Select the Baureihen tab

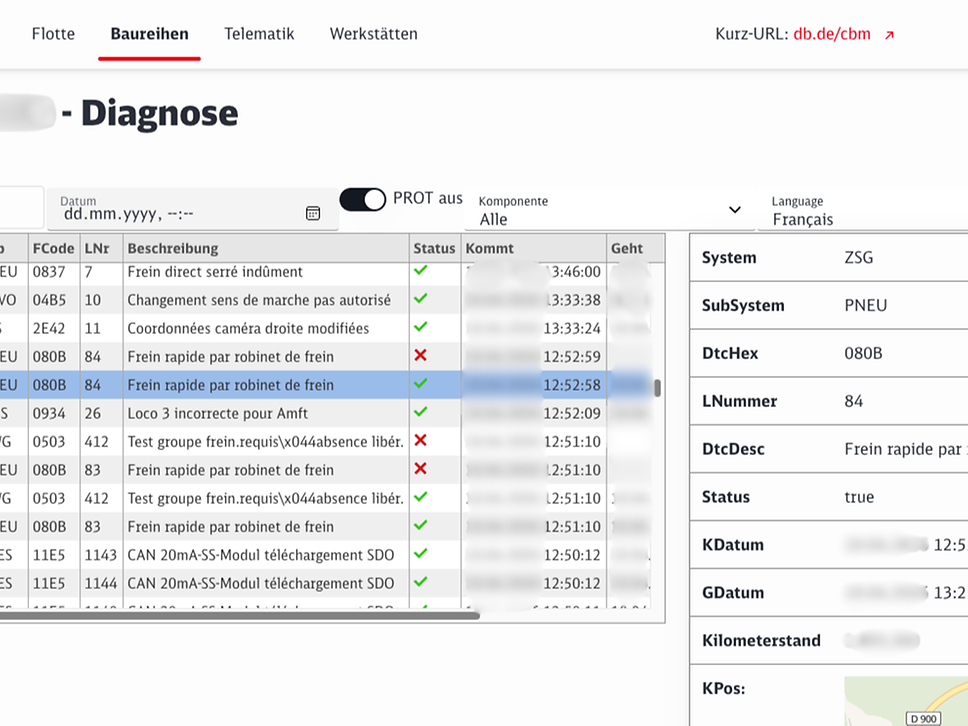pyautogui.click(x=149, y=34)
